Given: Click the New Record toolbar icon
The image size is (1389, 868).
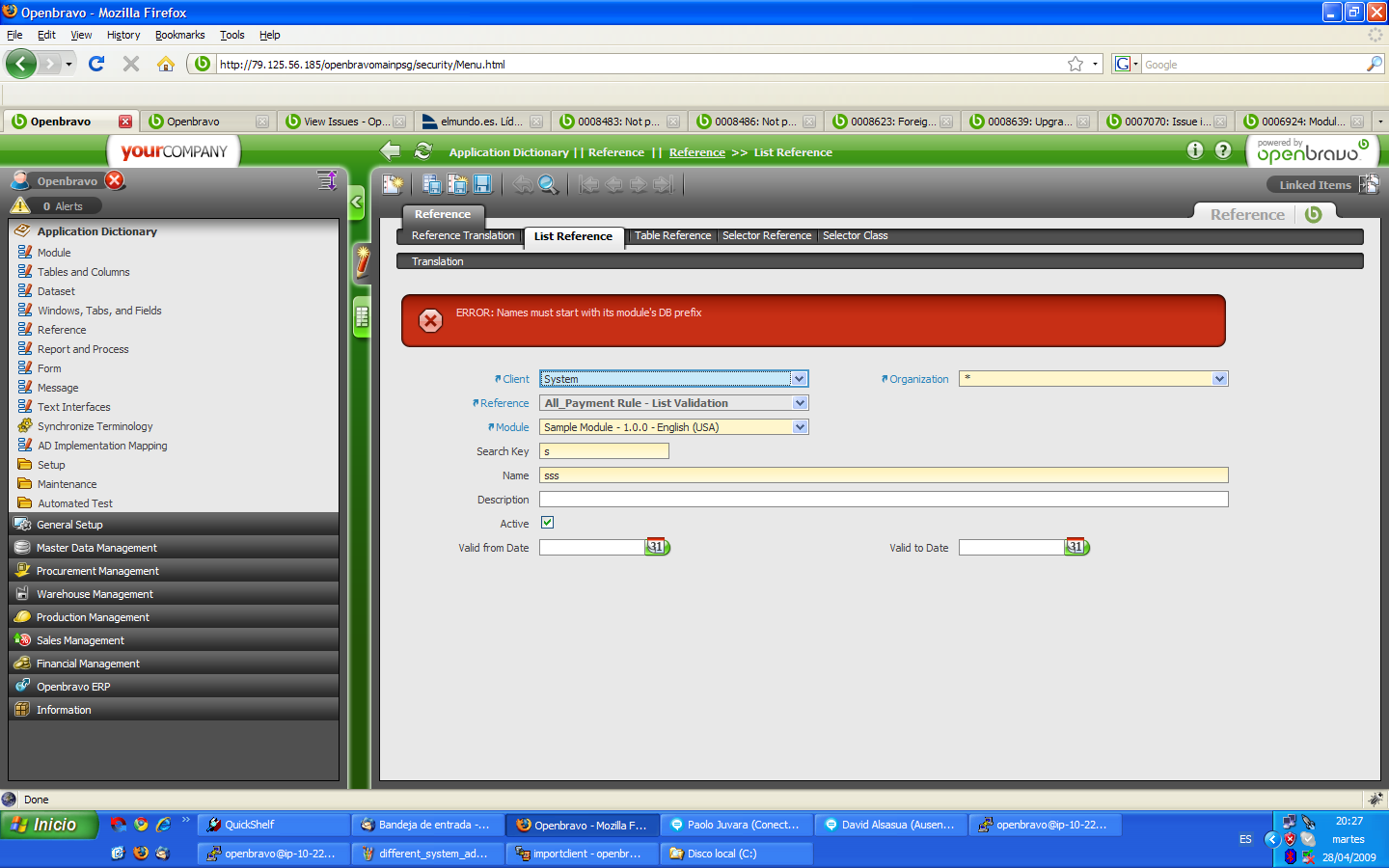Looking at the screenshot, I should (x=393, y=184).
